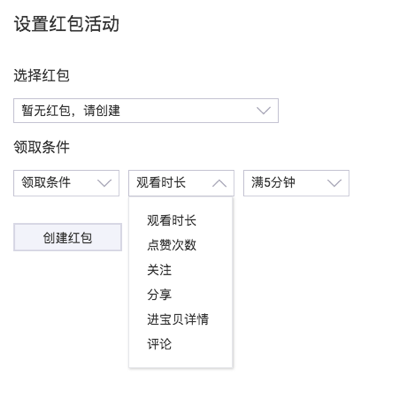Screen dimensions: 415x415
Task: Open the 暂无红包，请创建 select box
Action: click(146, 111)
